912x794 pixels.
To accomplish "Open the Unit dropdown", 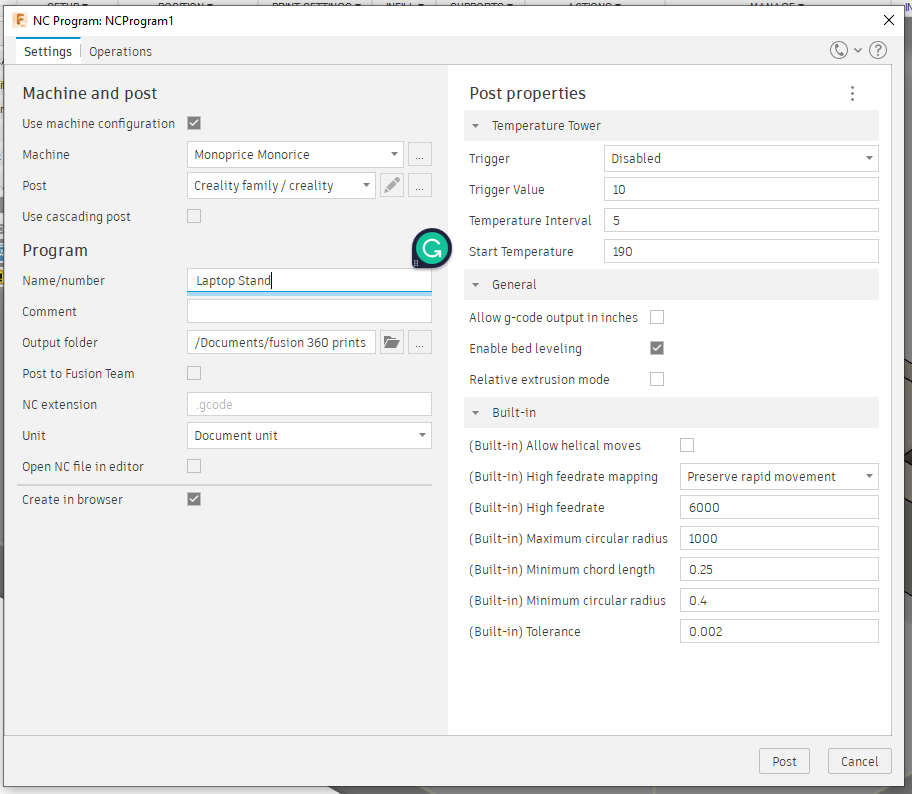I will (309, 436).
